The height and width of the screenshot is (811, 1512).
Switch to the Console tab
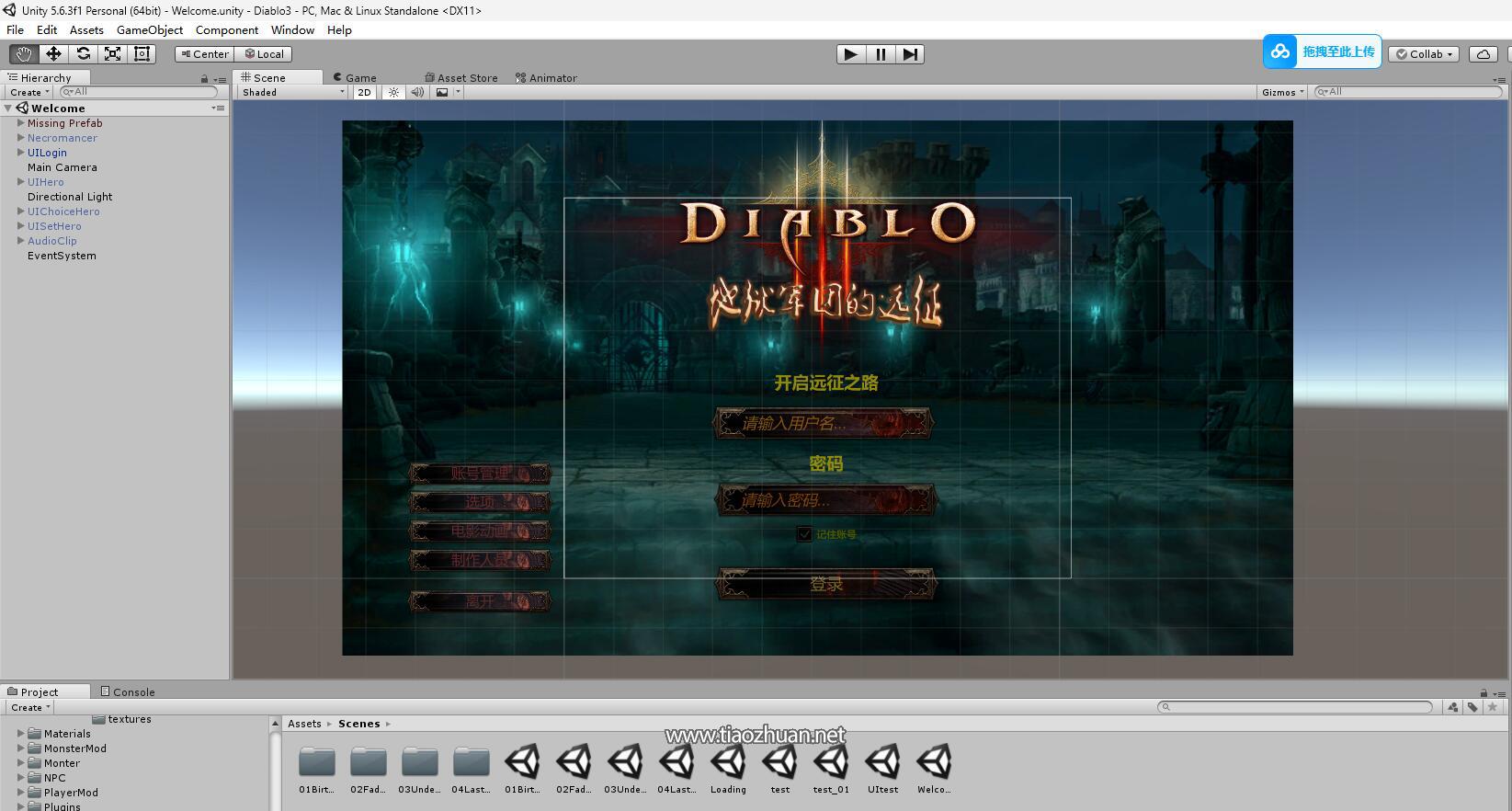128,691
